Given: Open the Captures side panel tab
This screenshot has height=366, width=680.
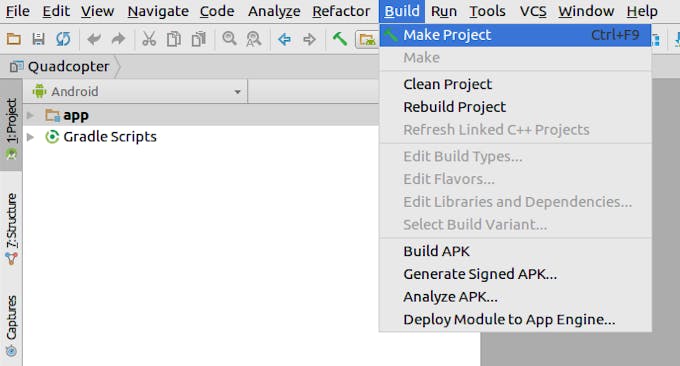Looking at the screenshot, I should [x=11, y=326].
